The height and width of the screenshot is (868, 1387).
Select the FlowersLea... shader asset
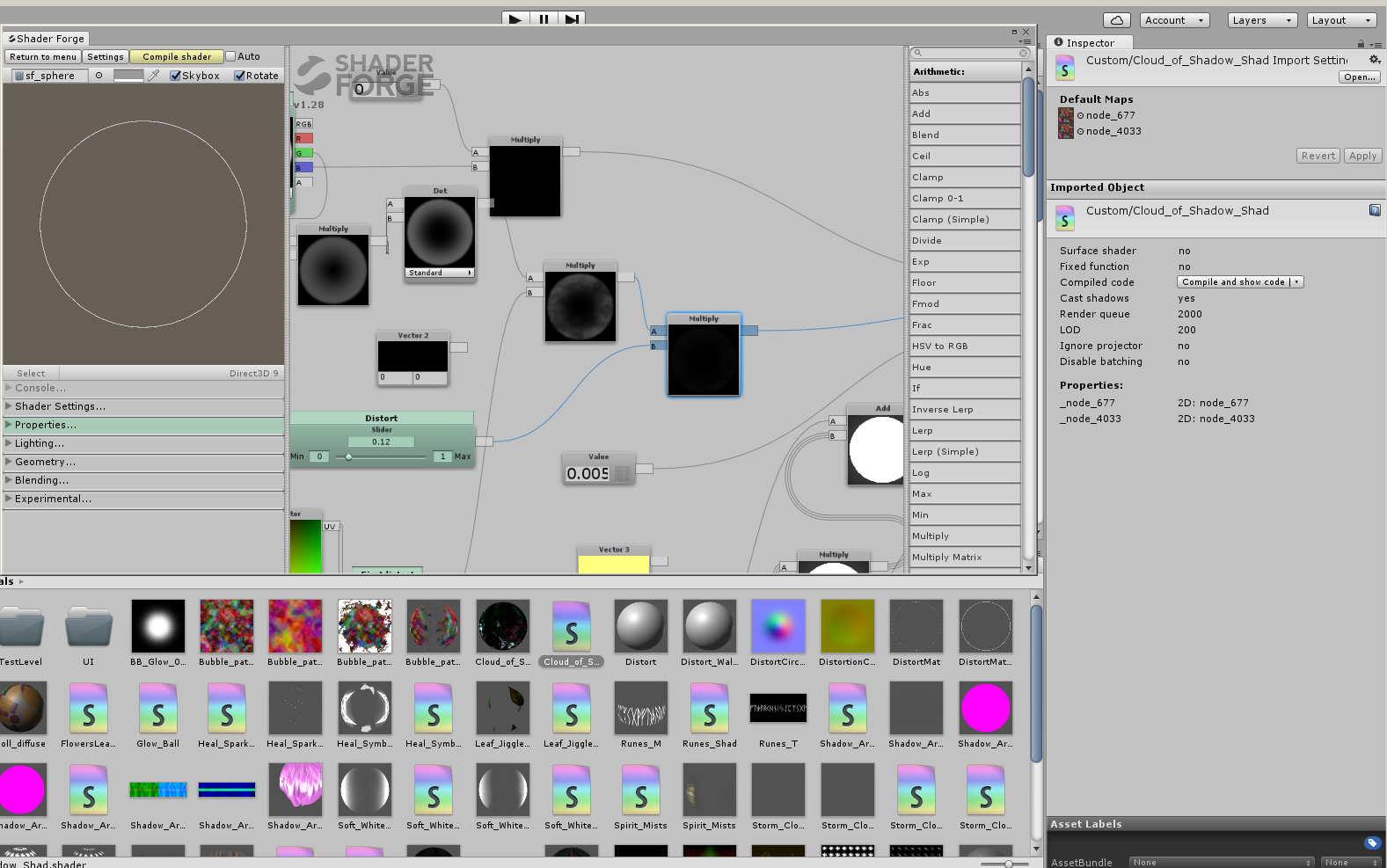[x=89, y=716]
